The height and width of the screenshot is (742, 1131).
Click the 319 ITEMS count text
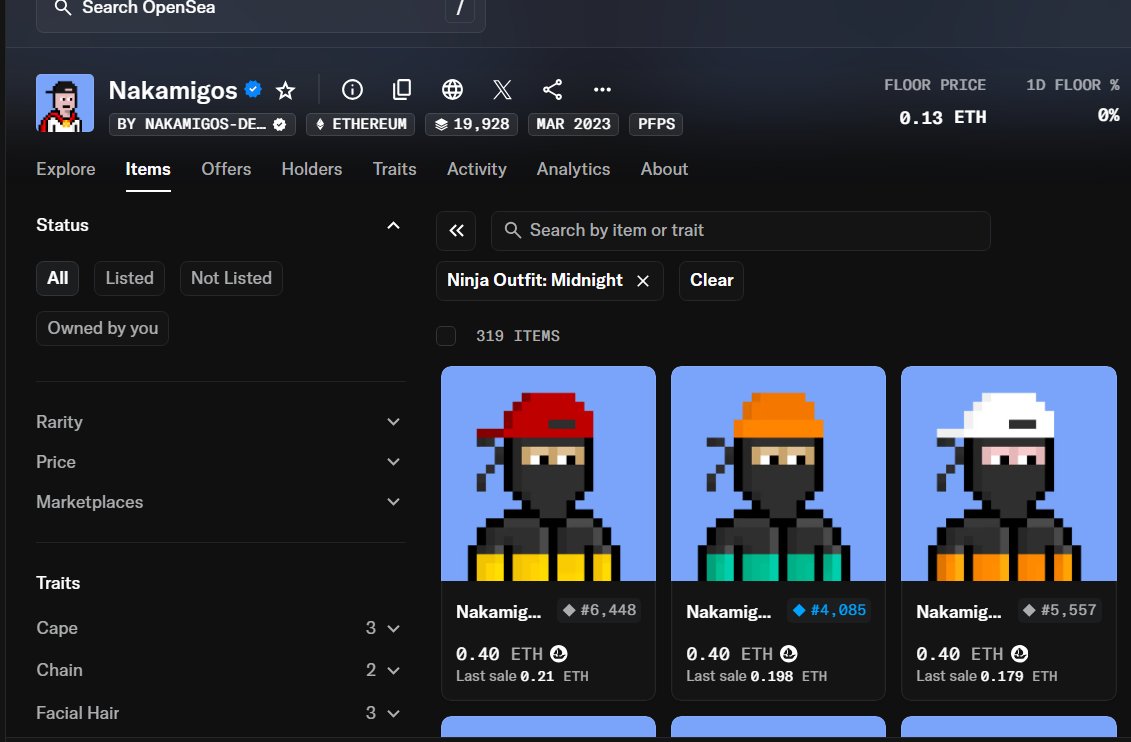(518, 336)
